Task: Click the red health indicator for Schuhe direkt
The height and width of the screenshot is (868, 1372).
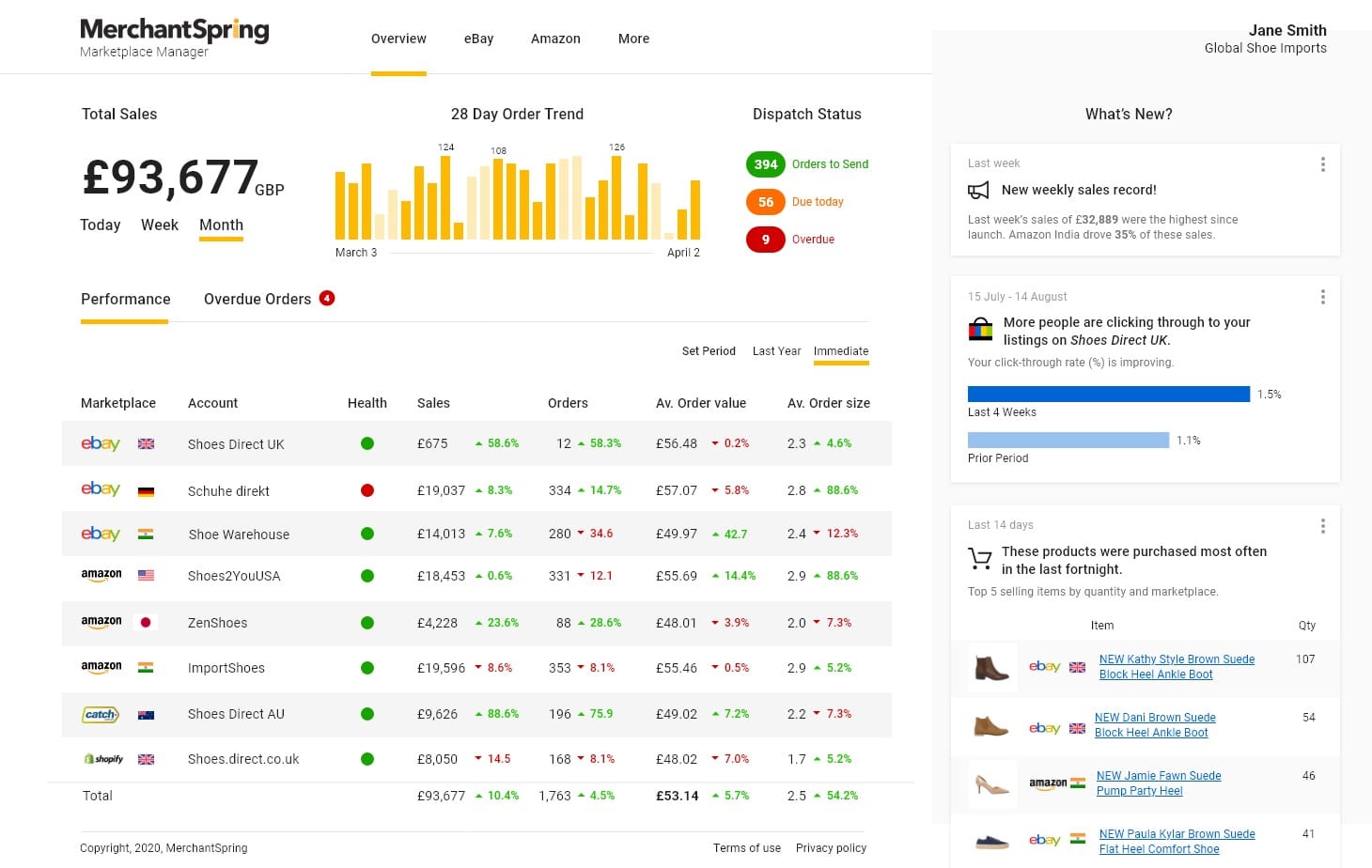Action: (367, 490)
